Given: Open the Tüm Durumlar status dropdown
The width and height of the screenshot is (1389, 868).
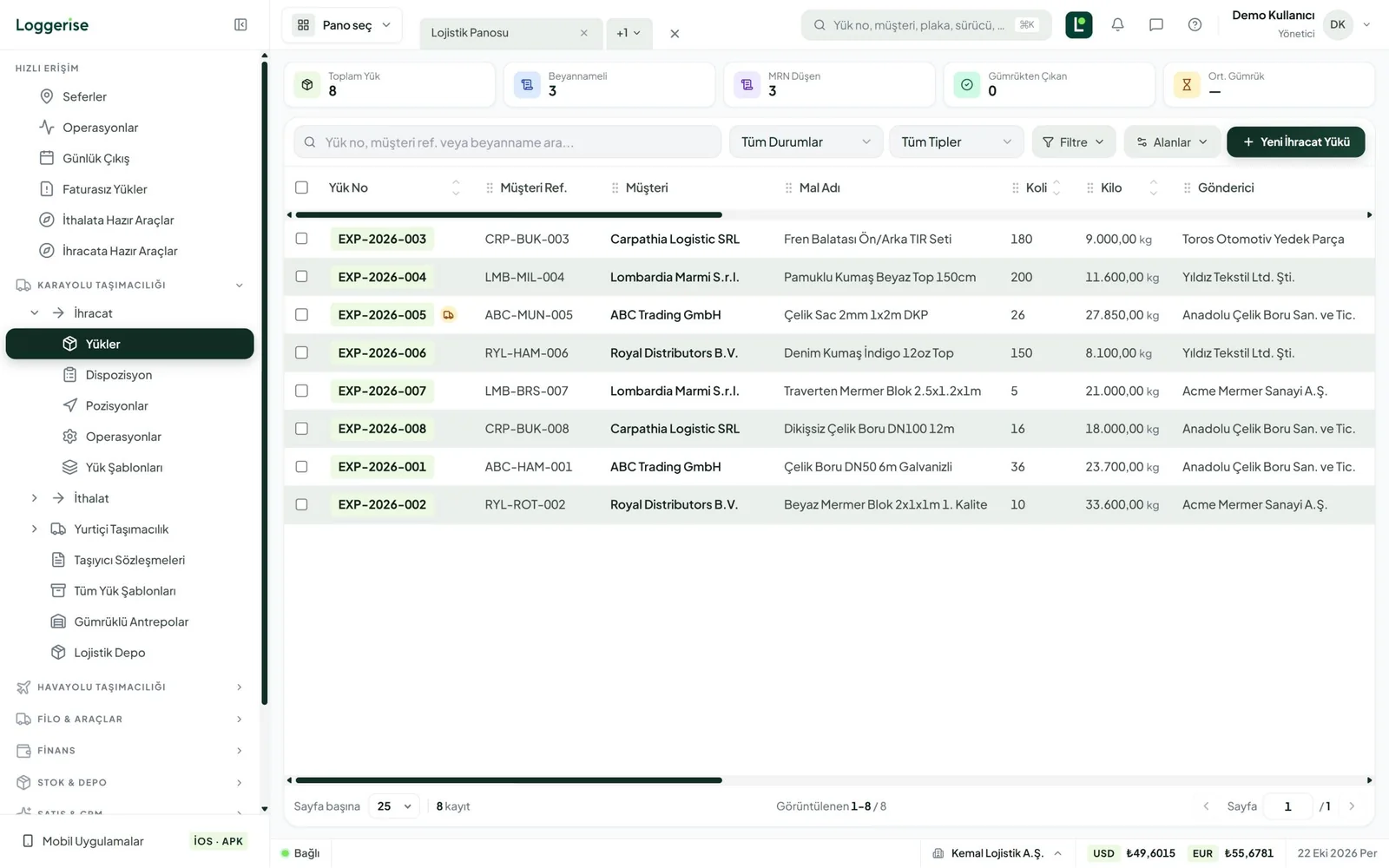Looking at the screenshot, I should pyautogui.click(x=806, y=142).
